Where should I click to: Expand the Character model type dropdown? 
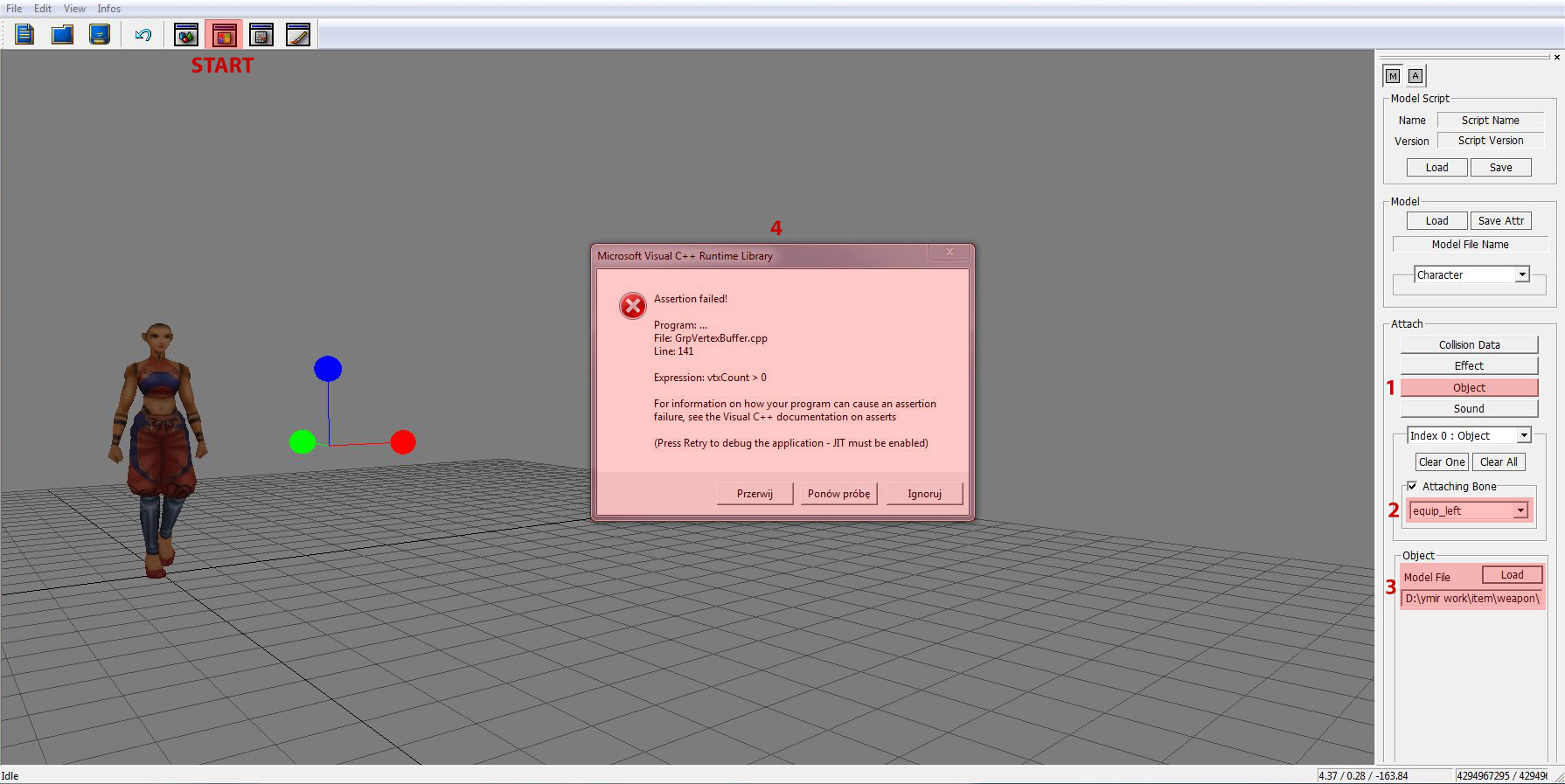point(1522,274)
